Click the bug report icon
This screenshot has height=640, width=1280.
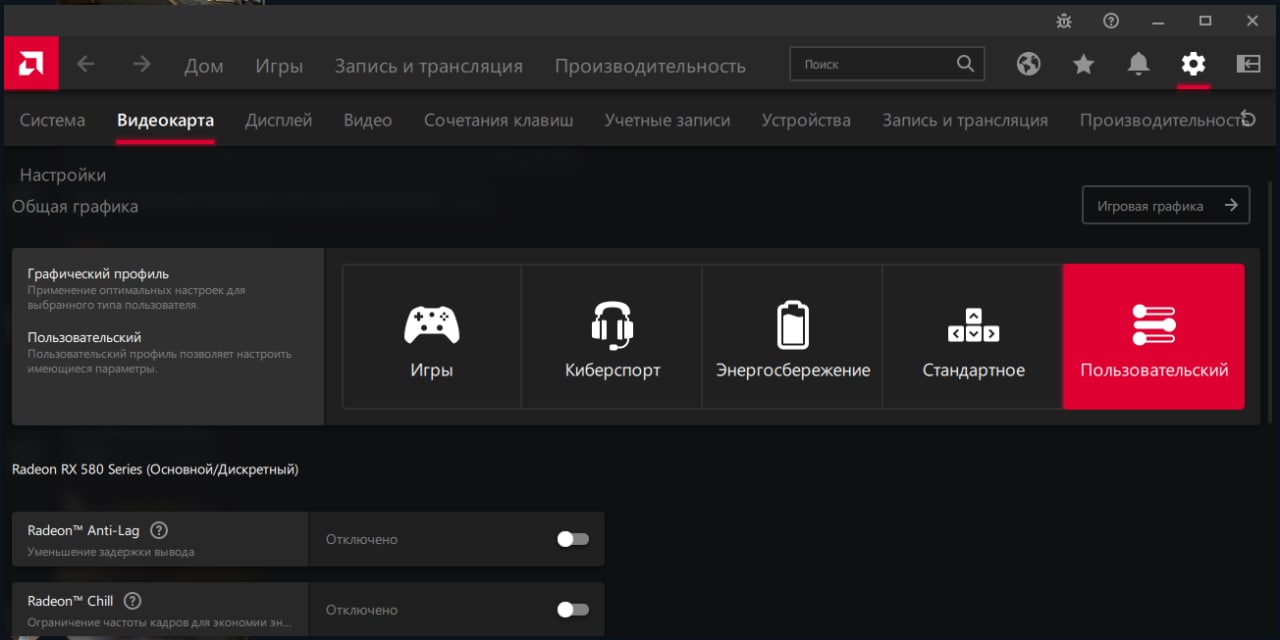[1063, 20]
